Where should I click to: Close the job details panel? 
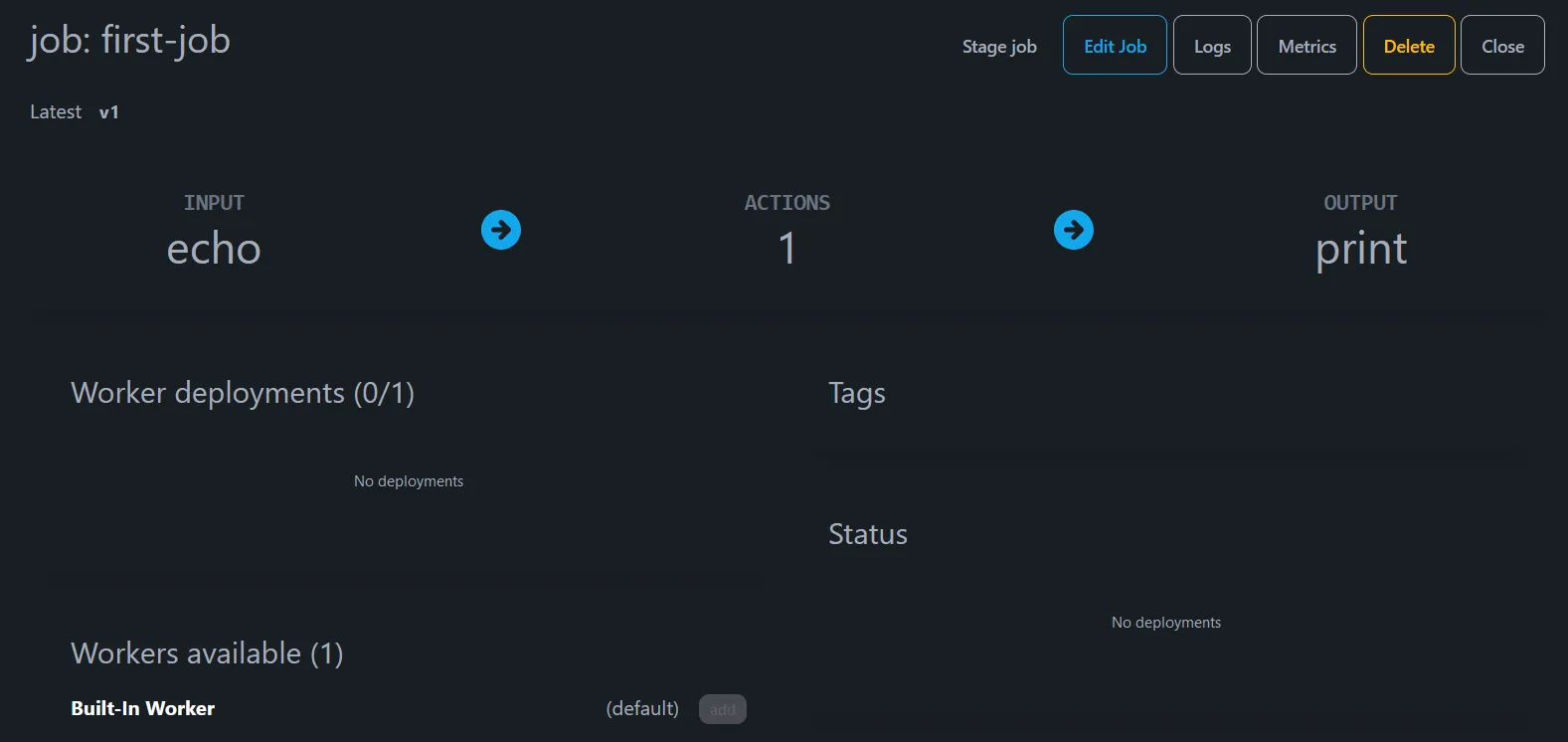(x=1502, y=45)
